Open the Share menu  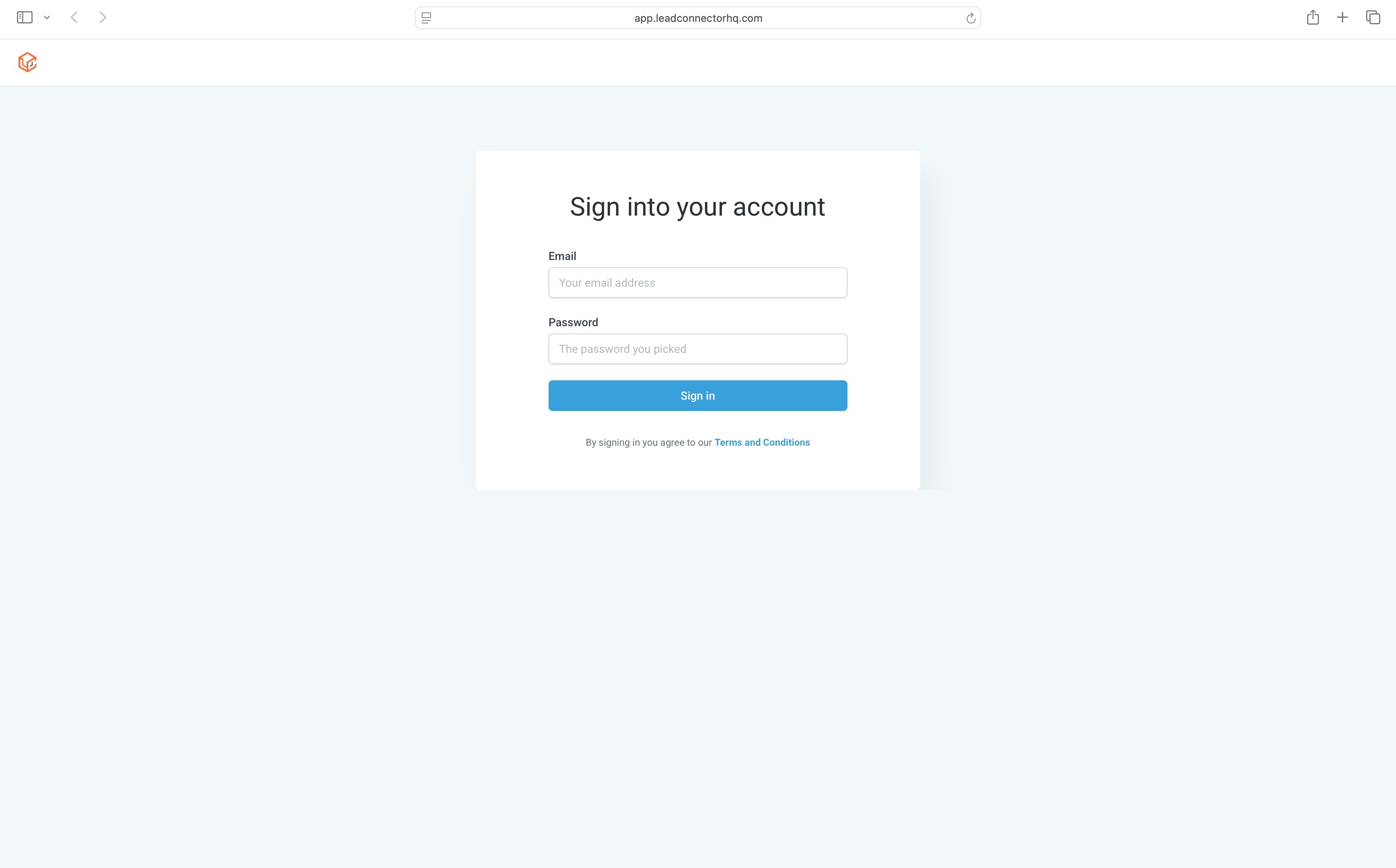coord(1313,18)
